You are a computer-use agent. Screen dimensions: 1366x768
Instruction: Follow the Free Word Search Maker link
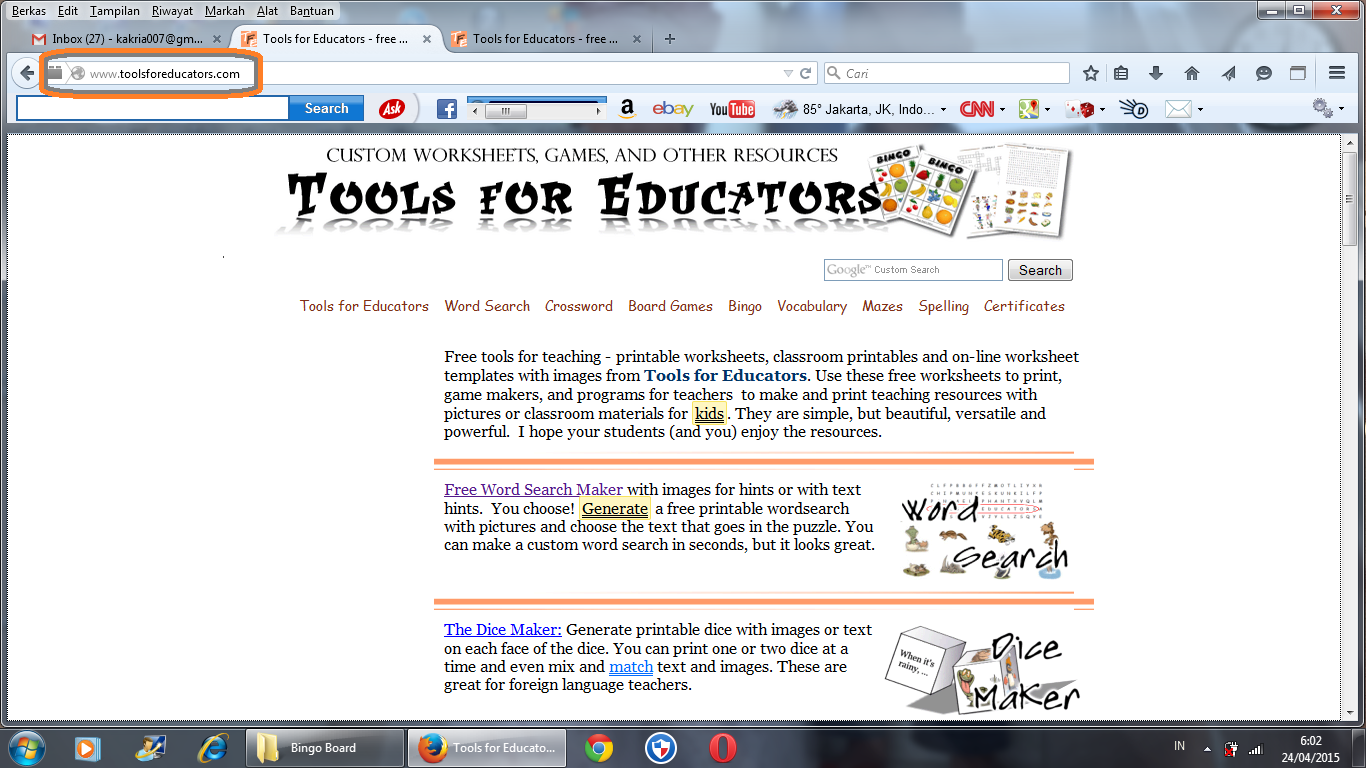(x=533, y=489)
